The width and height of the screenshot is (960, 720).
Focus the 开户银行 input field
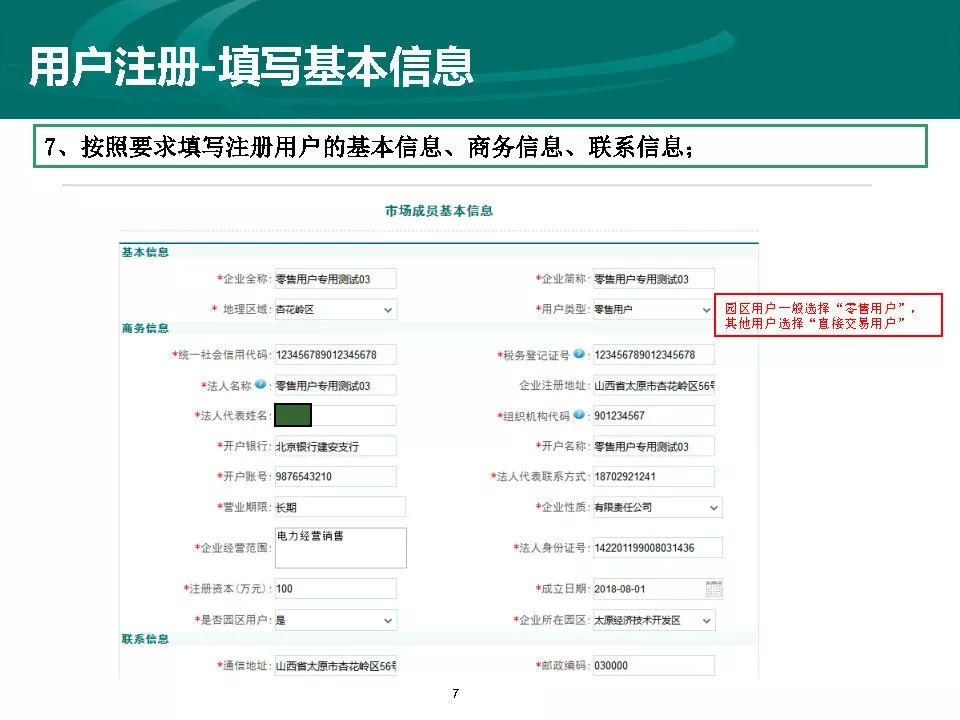tap(334, 446)
